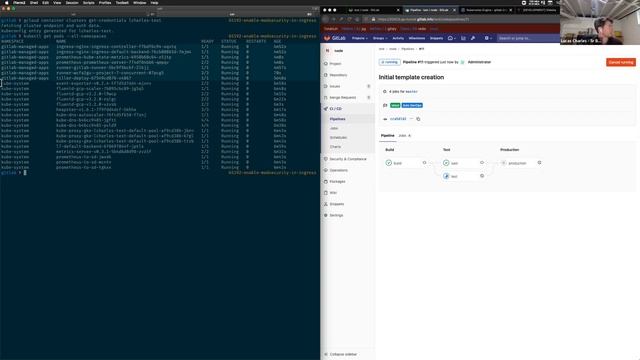Viewport: 640px width, 360px height.
Task: Open Charts under CI / CD
Action: [x=336, y=147]
